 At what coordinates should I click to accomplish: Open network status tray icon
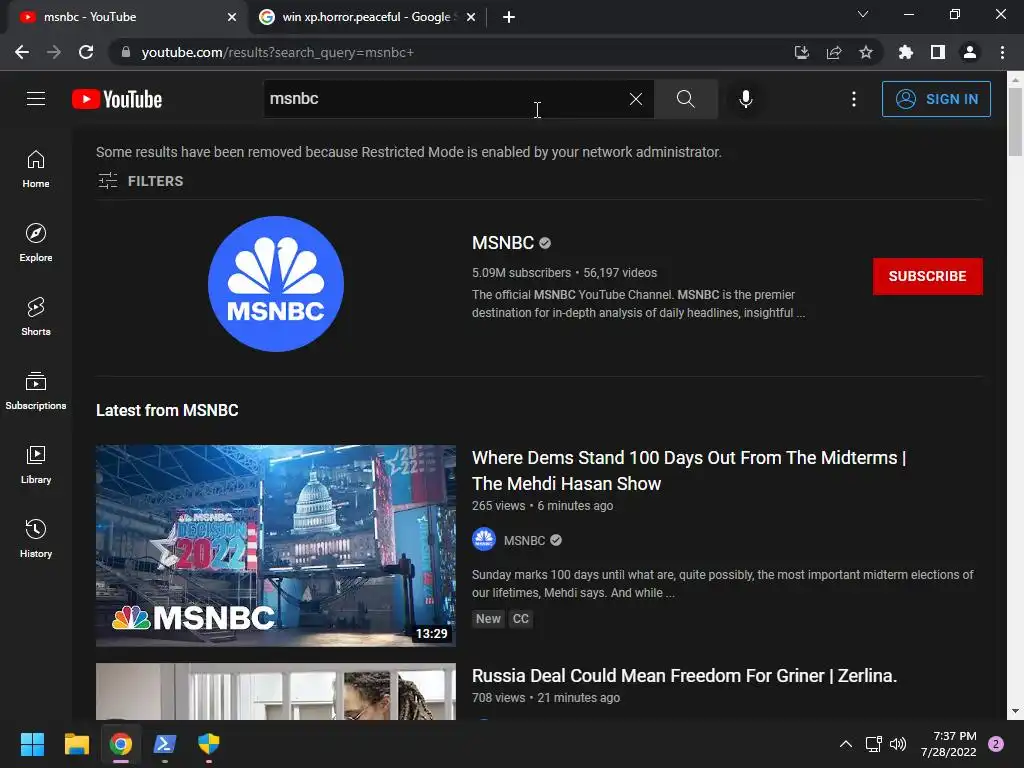874,744
